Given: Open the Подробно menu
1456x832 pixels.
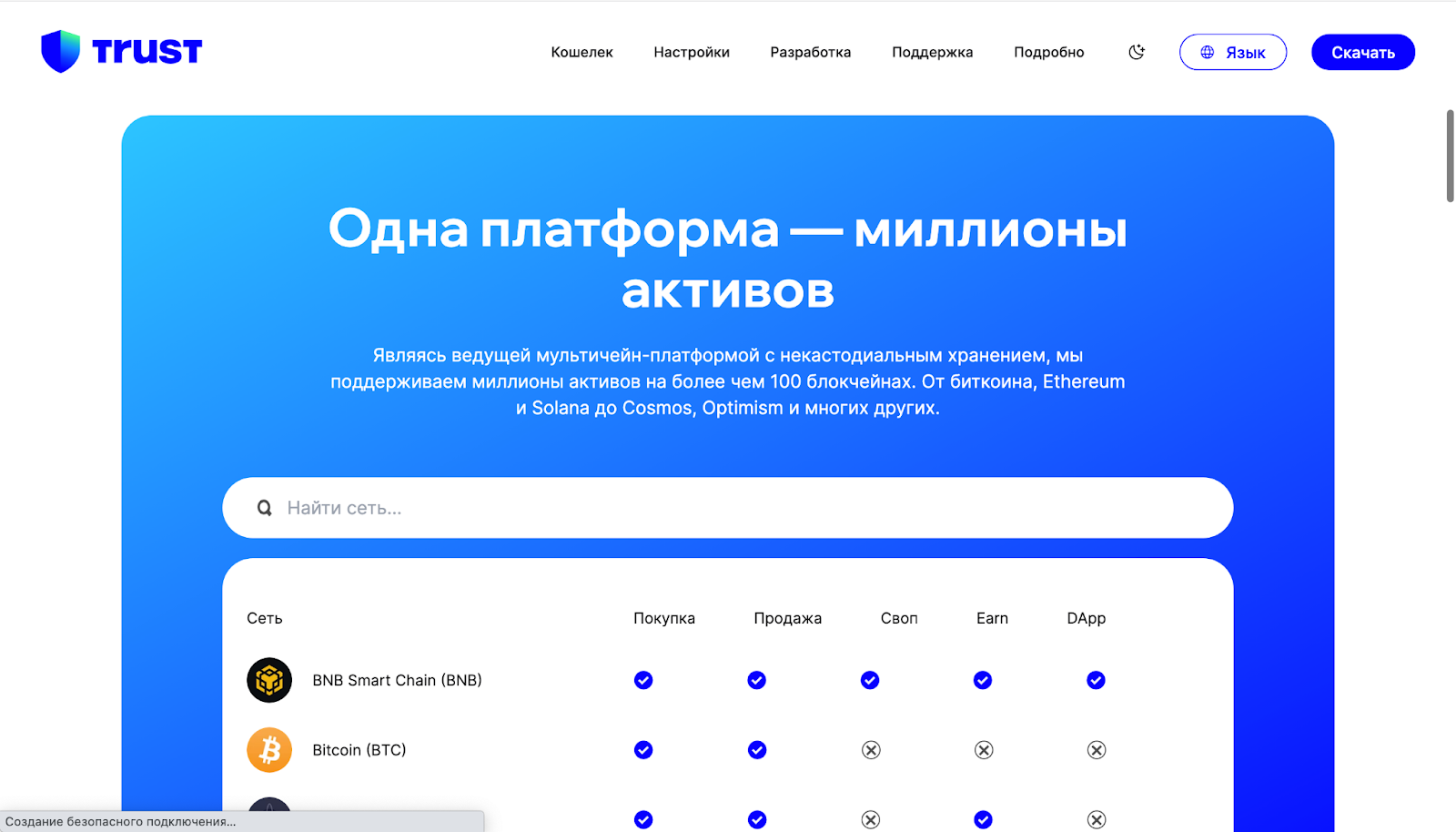Looking at the screenshot, I should [x=1049, y=52].
